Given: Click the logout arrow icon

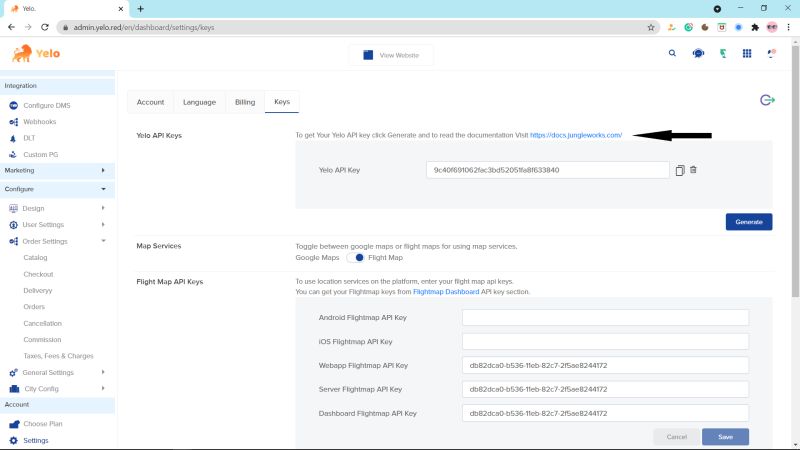Looking at the screenshot, I should pyautogui.click(x=767, y=100).
